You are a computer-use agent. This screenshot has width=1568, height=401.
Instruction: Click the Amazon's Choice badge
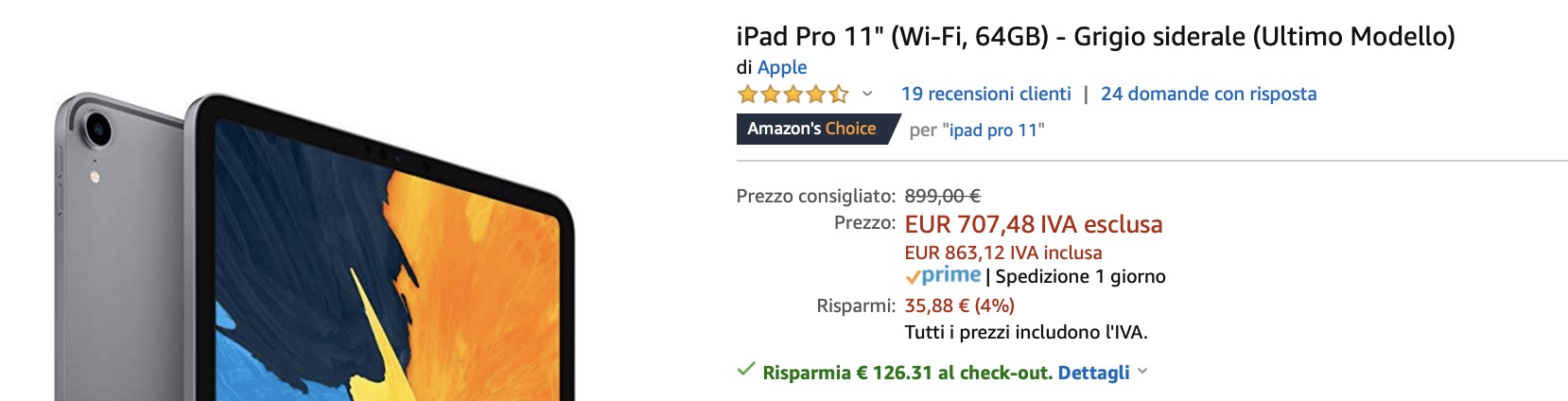[813, 129]
